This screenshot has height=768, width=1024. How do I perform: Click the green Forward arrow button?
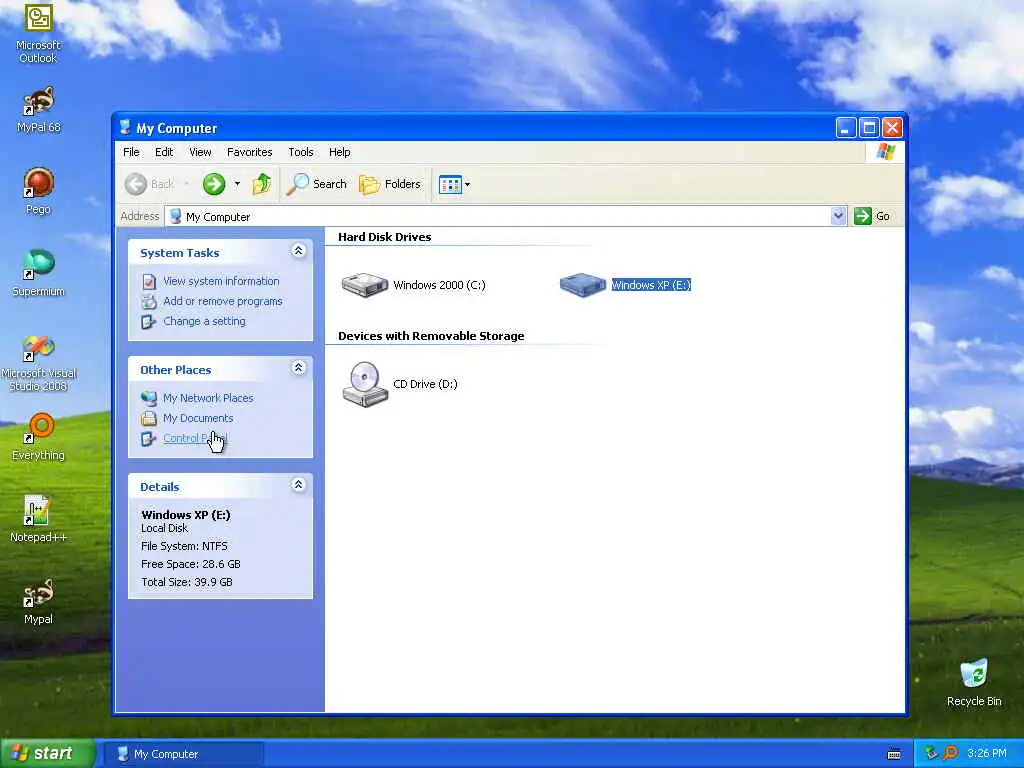click(214, 184)
